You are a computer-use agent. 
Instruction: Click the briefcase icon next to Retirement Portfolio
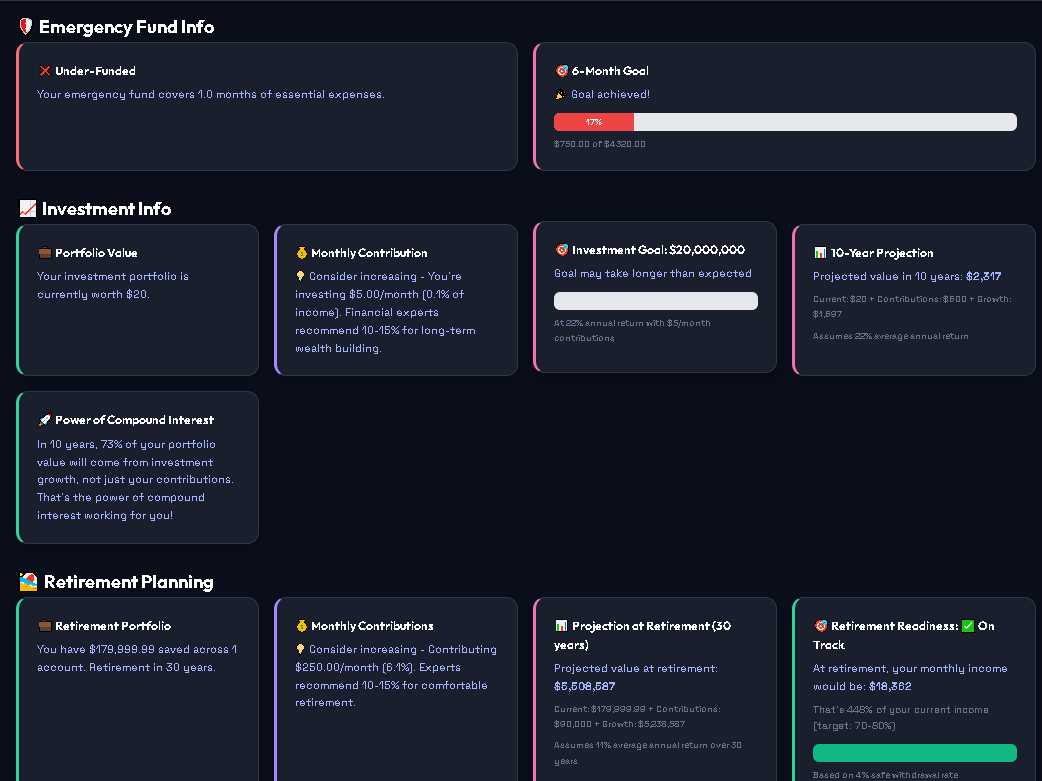click(45, 626)
